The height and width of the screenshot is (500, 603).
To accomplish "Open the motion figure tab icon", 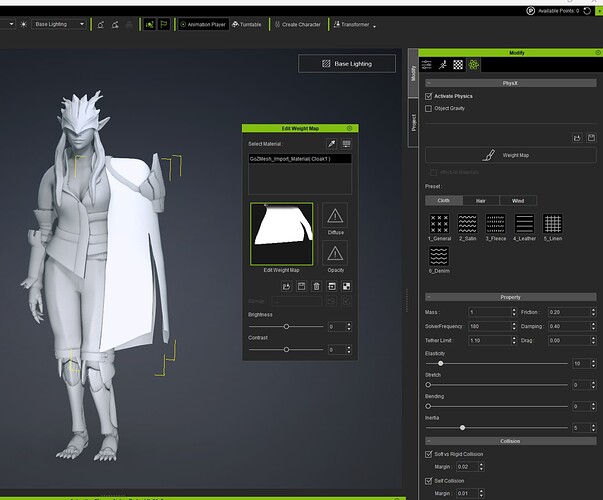I will point(443,65).
